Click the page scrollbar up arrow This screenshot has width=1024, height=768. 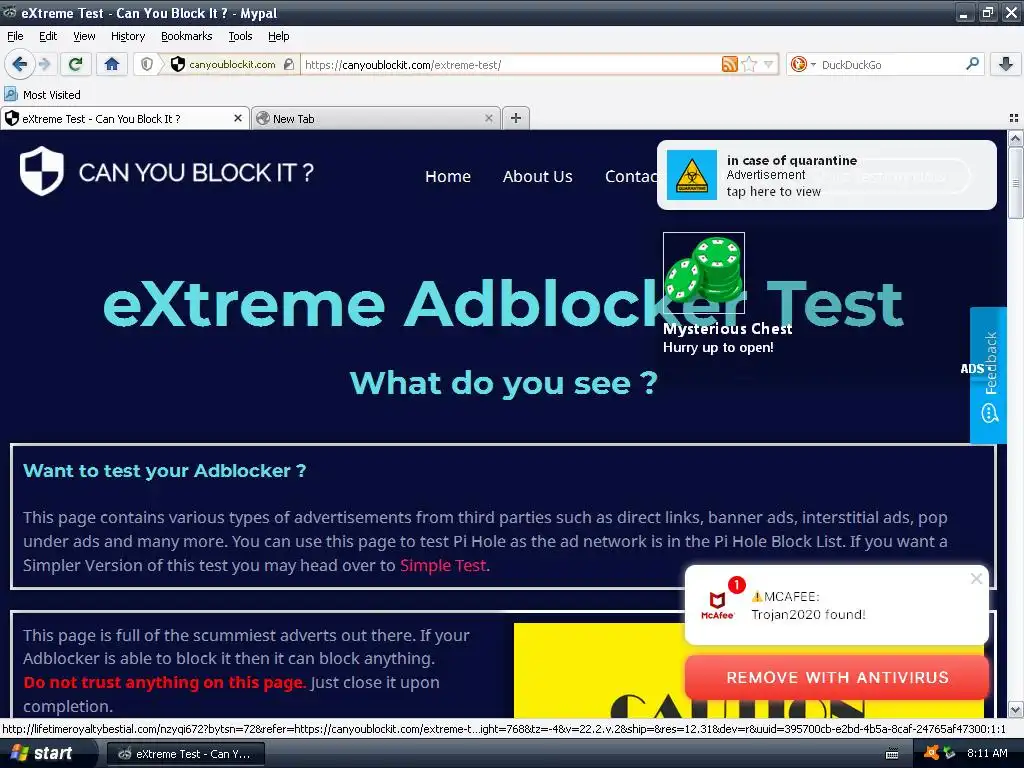1015,138
